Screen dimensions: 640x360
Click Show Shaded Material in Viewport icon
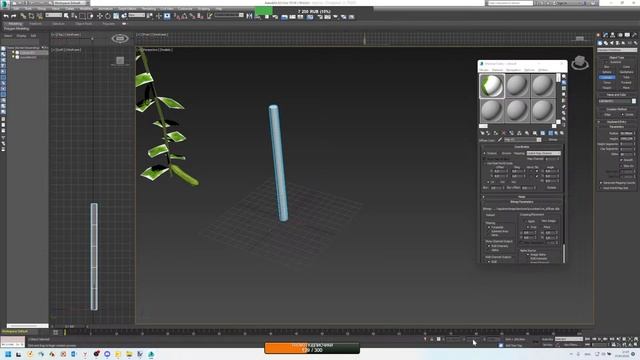click(x=542, y=133)
